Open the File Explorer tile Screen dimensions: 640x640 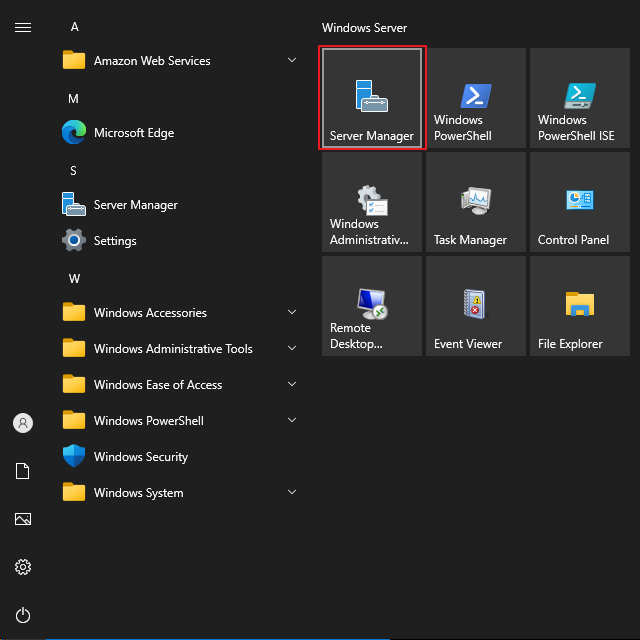tap(580, 306)
